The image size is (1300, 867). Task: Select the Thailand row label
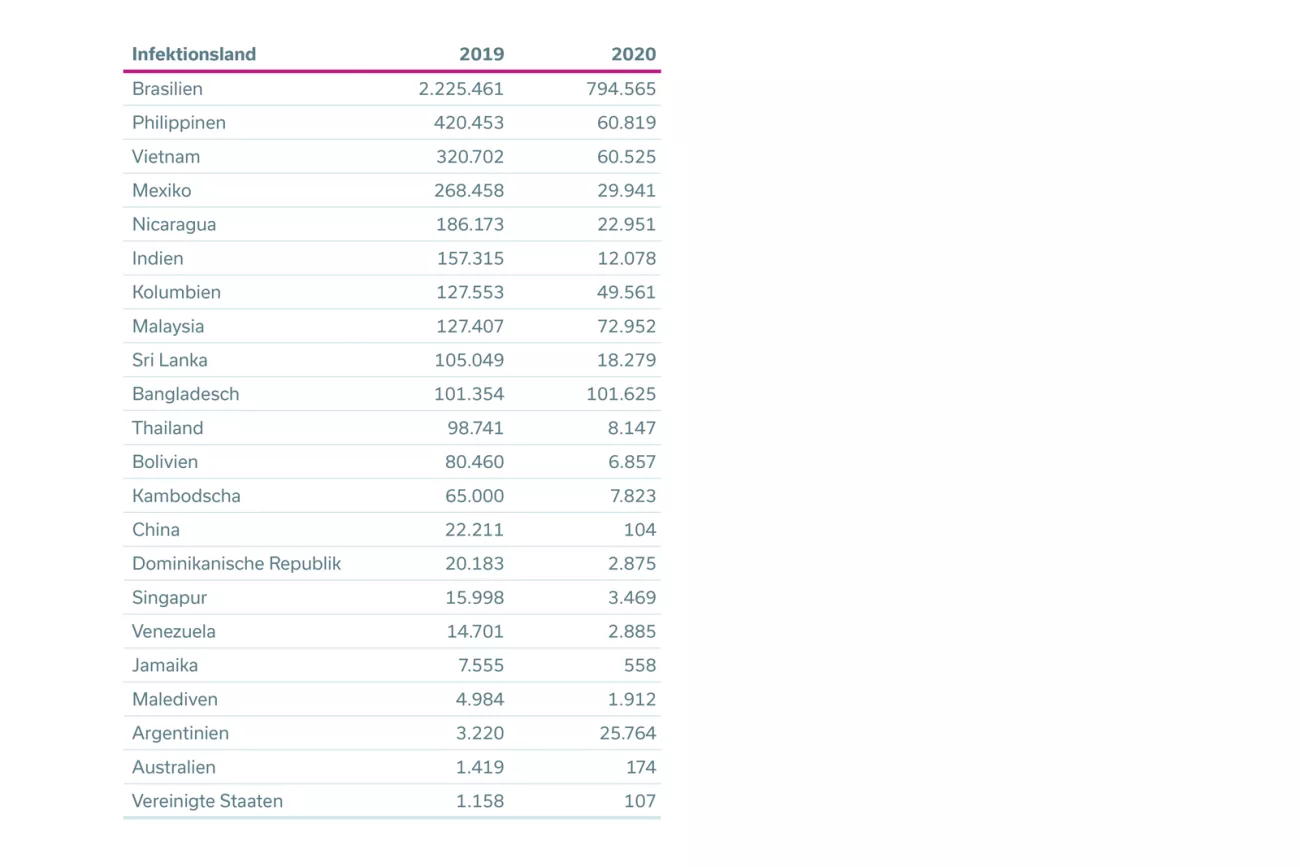(x=167, y=428)
